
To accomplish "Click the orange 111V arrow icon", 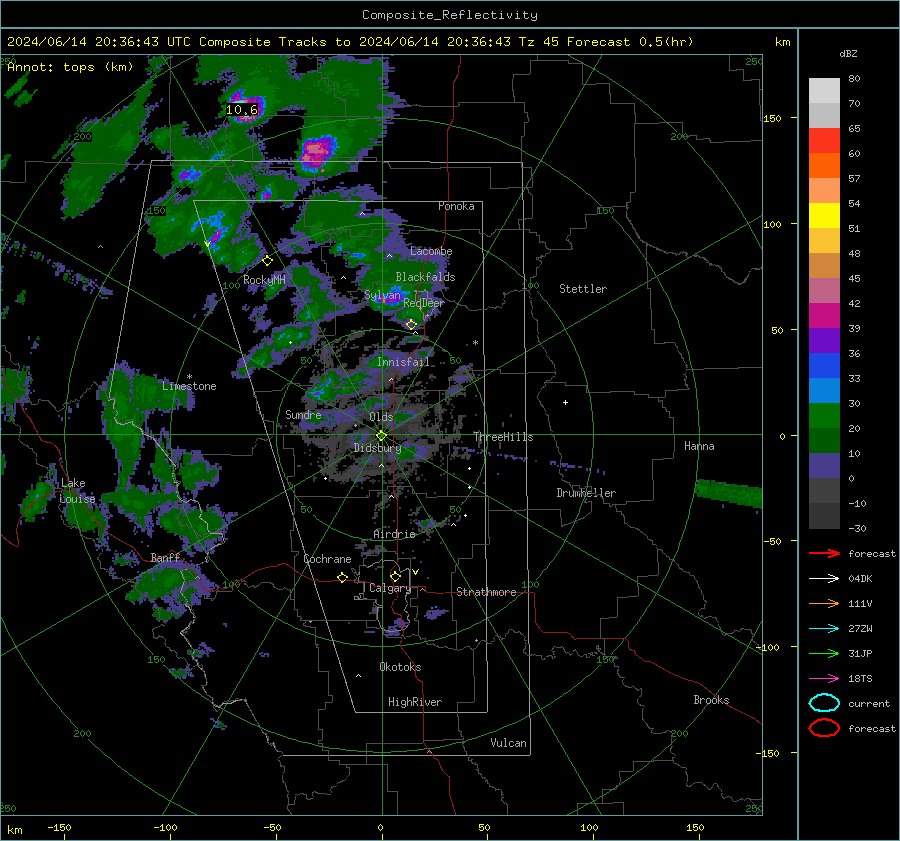I will [824, 603].
